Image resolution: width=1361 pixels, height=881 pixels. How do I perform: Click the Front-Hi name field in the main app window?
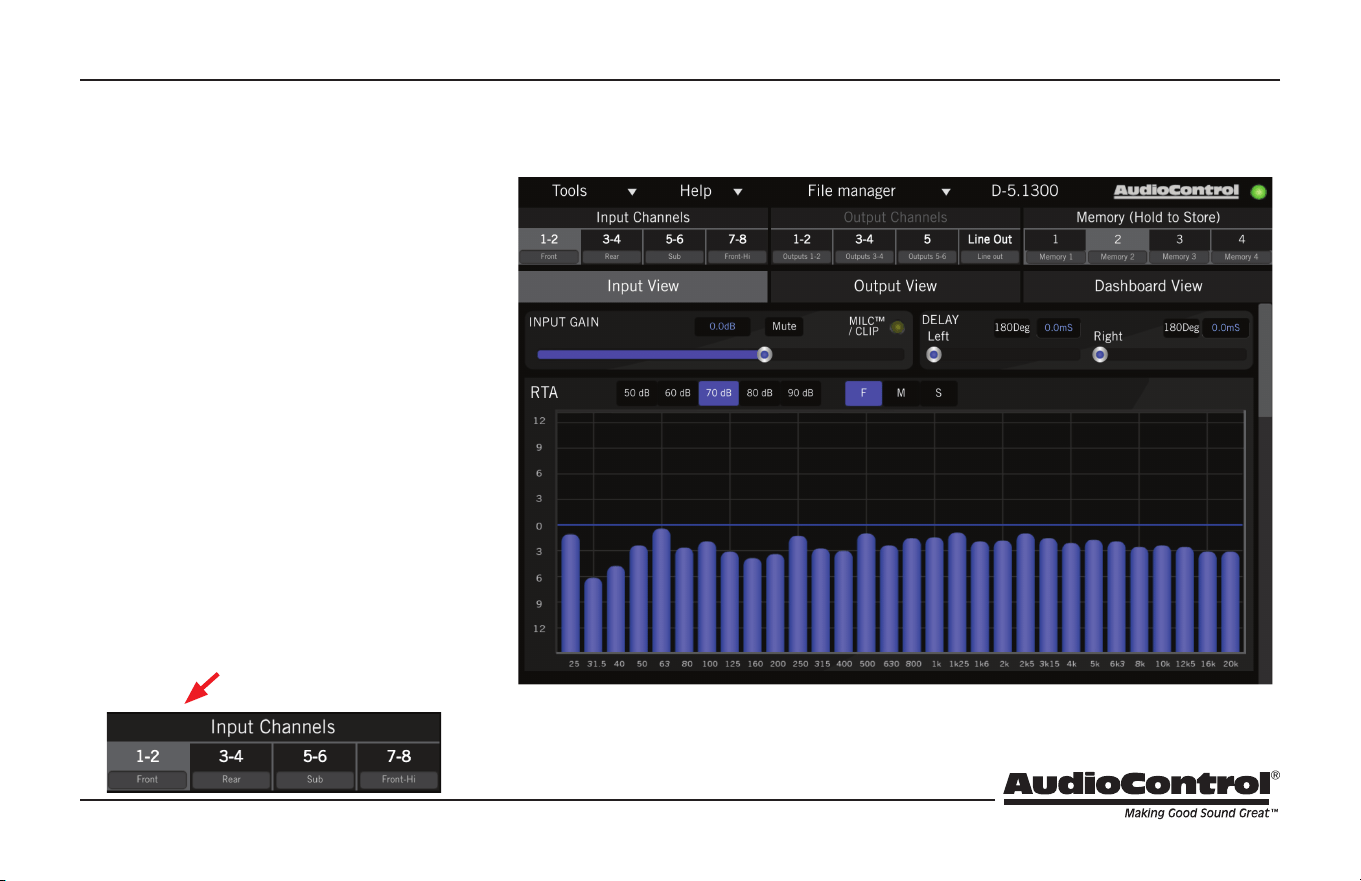(738, 257)
